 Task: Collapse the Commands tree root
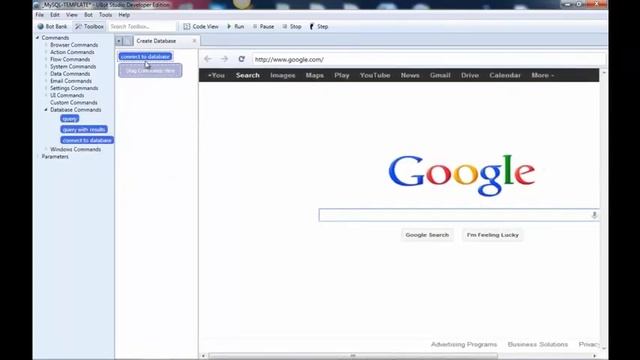38,38
